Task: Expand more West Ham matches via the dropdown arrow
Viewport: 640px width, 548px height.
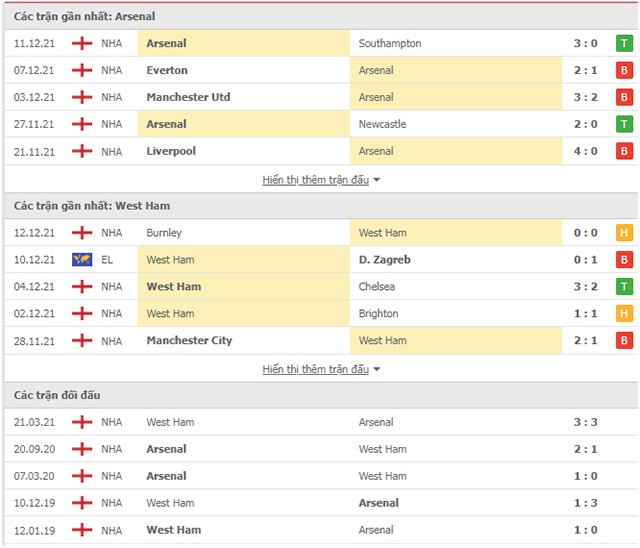Action: [376, 369]
